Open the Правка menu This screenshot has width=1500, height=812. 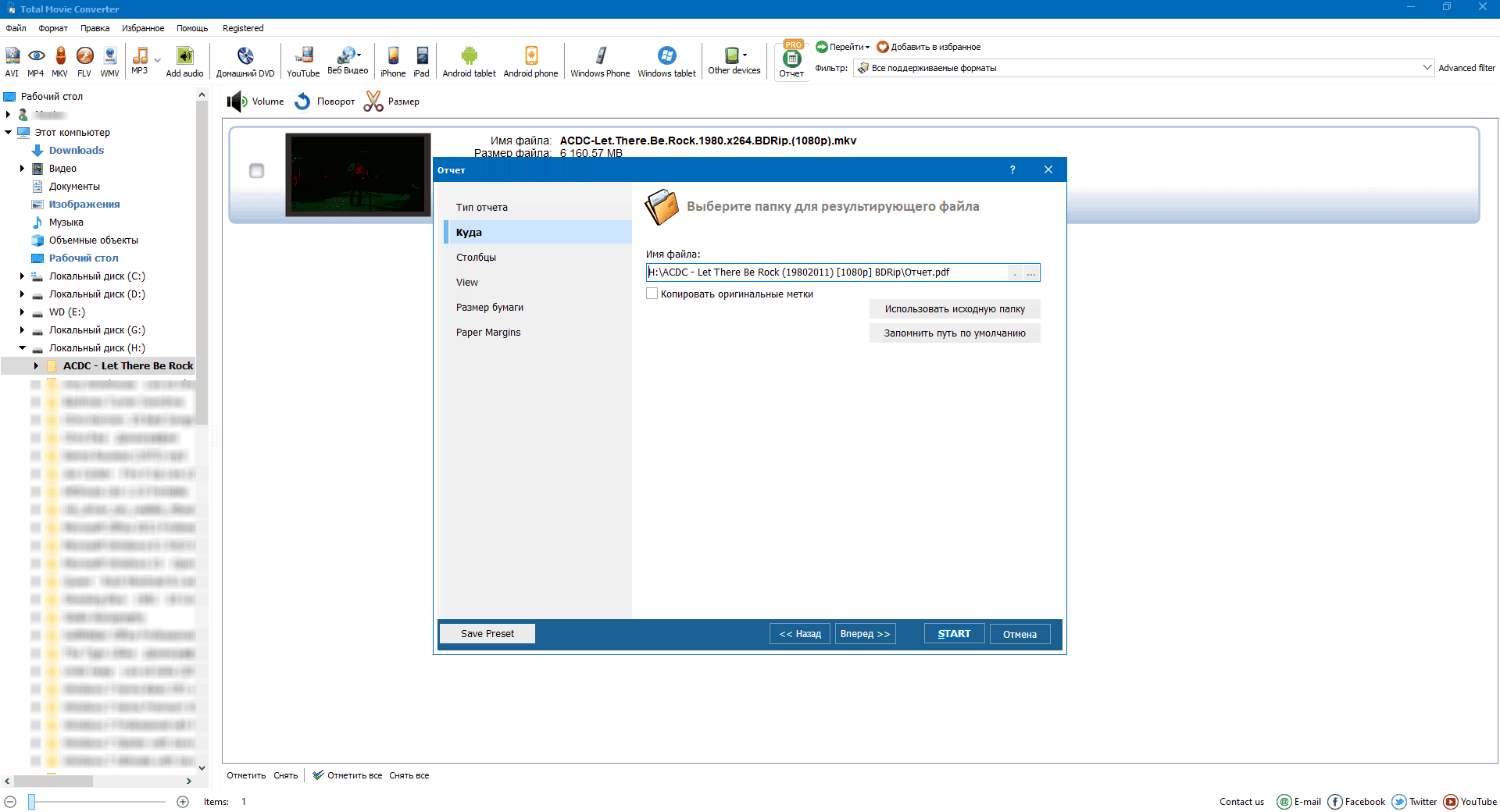point(95,28)
